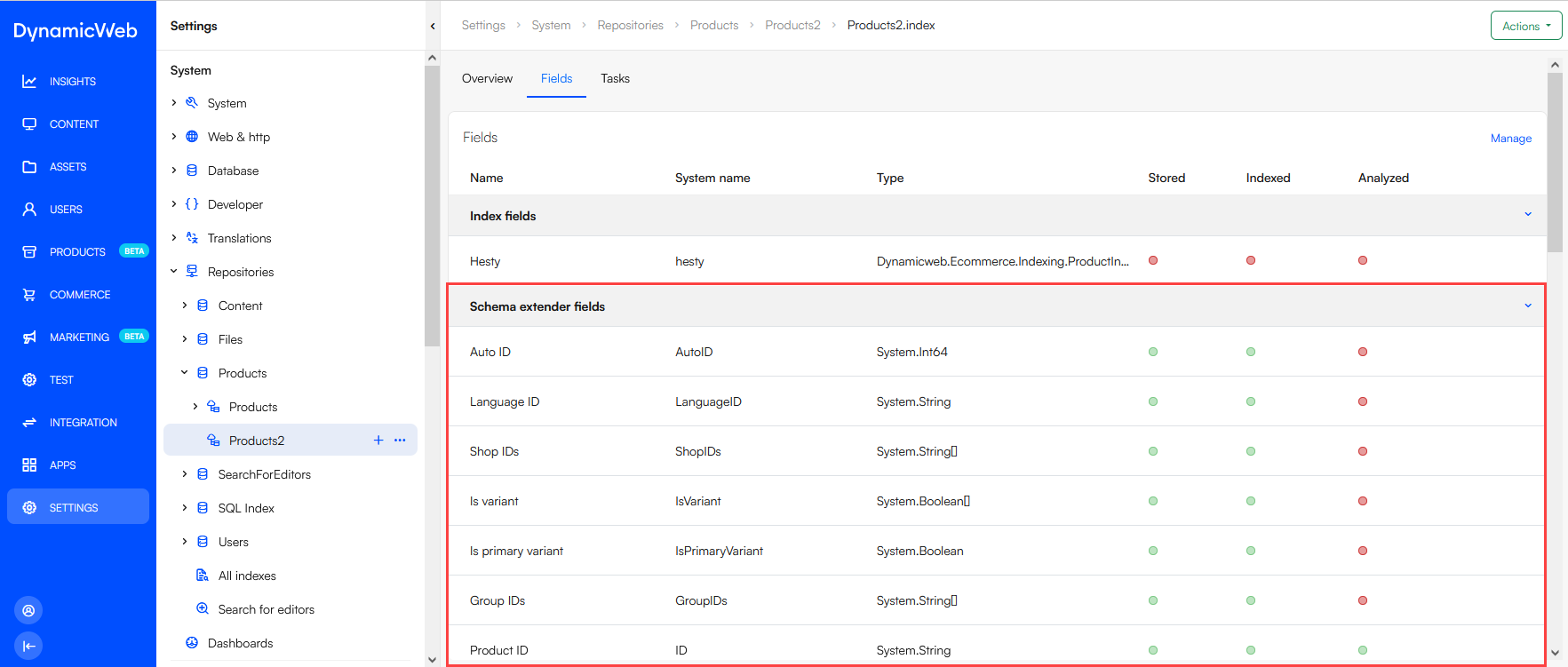This screenshot has width=1568, height=667.
Task: Collapse the Repositories tree node
Action: coord(174,272)
